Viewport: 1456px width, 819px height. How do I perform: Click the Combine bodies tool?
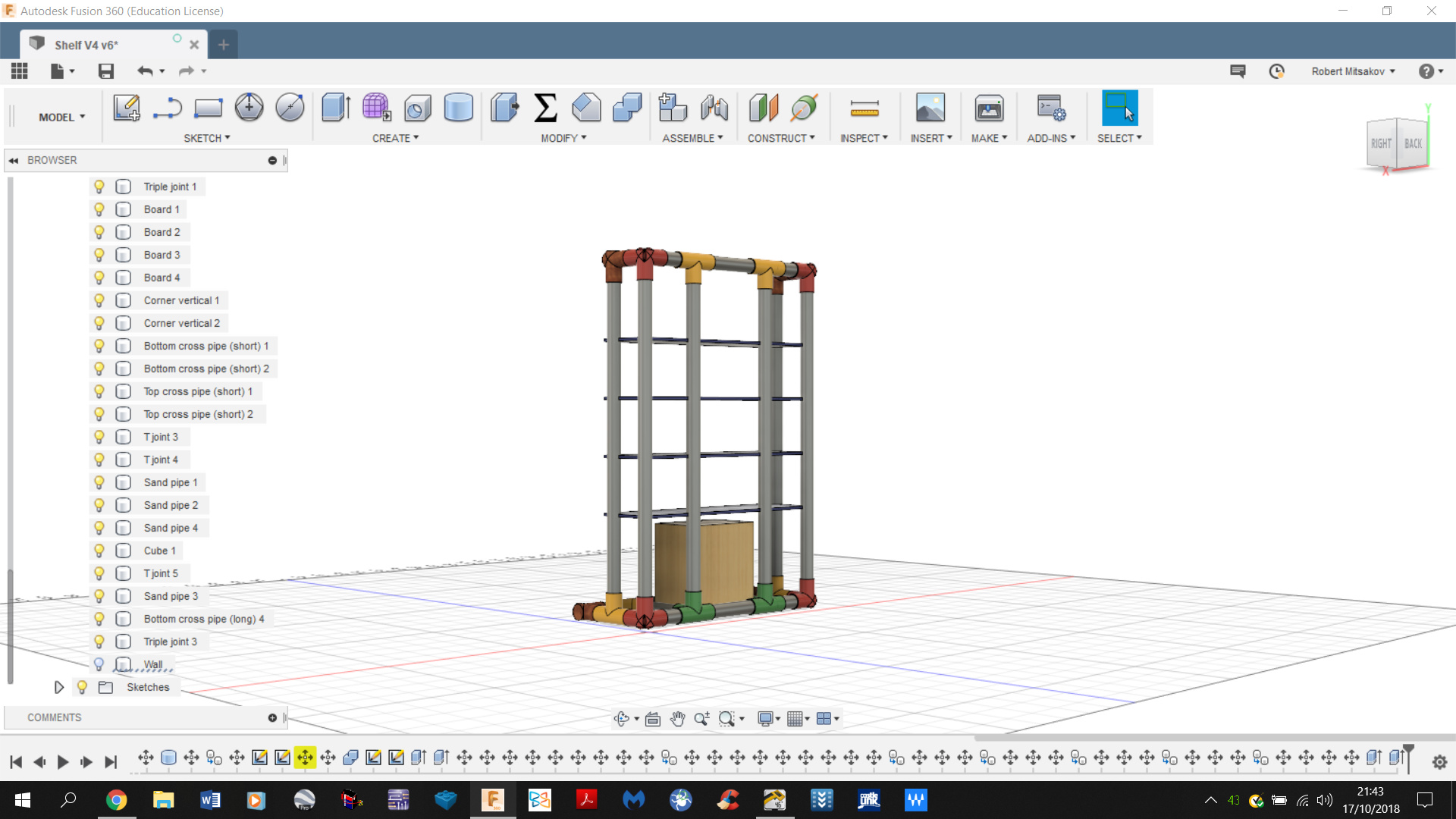pos(627,108)
